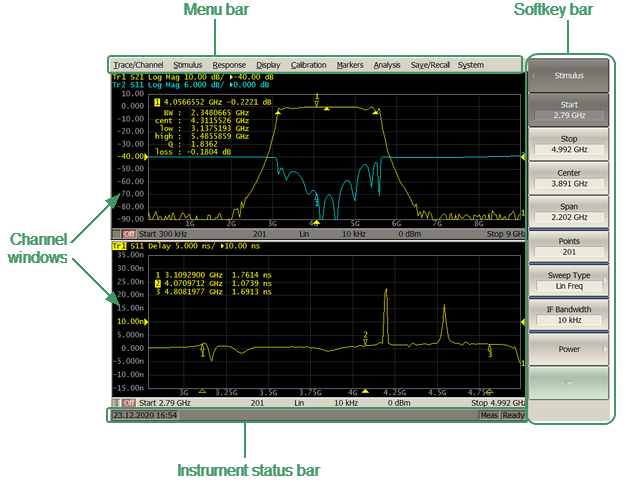Click the marker 3 readout 4.8081977 GHz
626x488 pixels.
[213, 292]
